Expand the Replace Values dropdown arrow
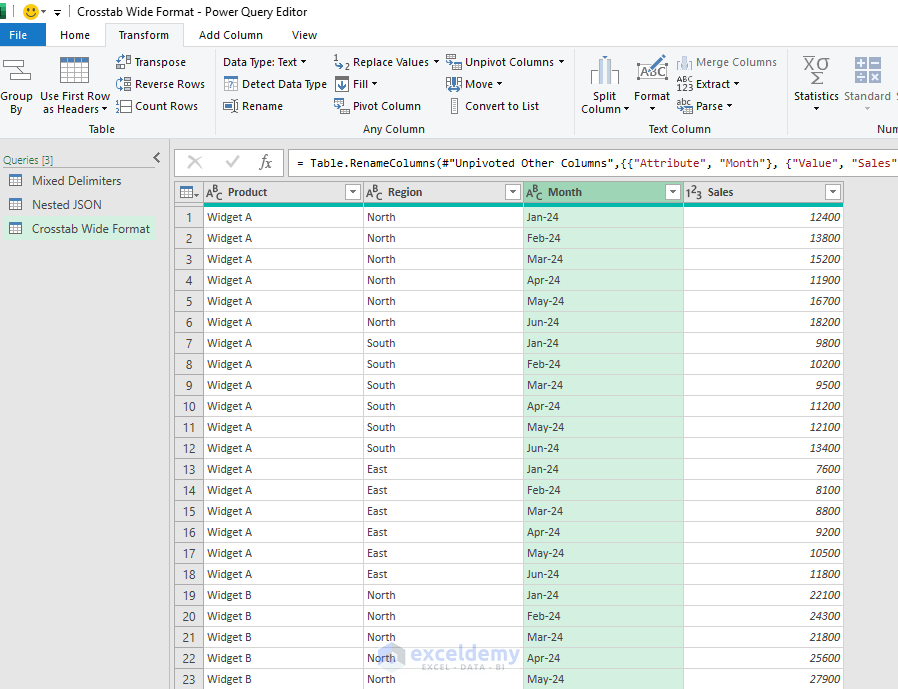This screenshot has width=898, height=689. 436,62
